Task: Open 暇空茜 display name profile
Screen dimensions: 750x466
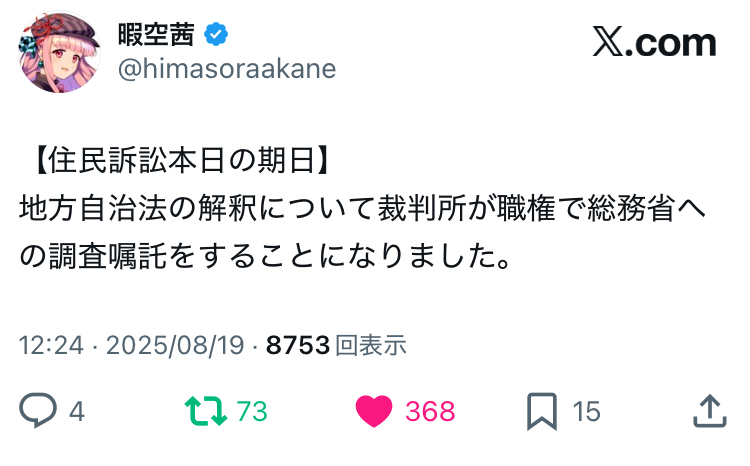Action: tap(160, 36)
